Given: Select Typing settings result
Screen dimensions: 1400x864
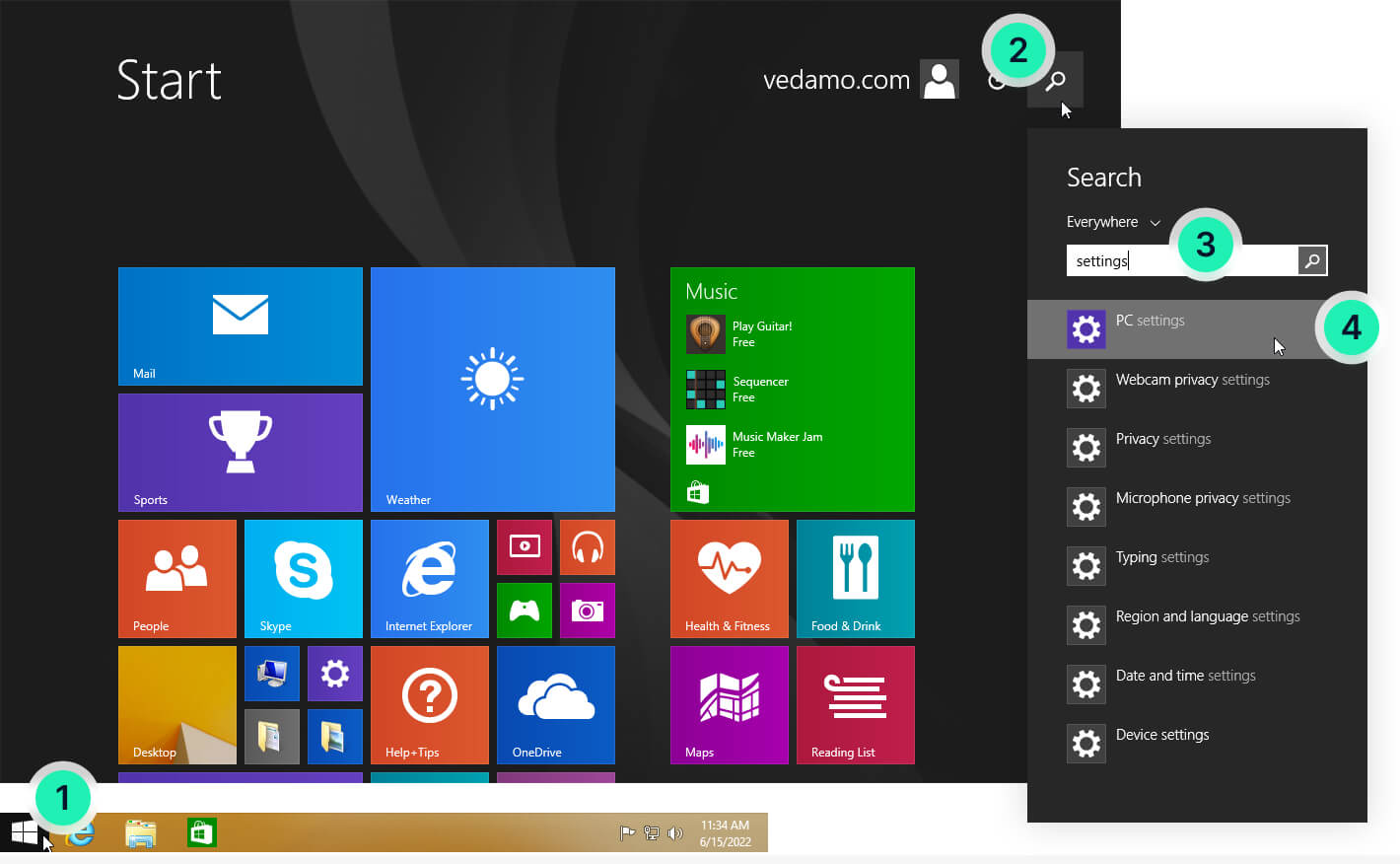Looking at the screenshot, I should tap(1197, 566).
